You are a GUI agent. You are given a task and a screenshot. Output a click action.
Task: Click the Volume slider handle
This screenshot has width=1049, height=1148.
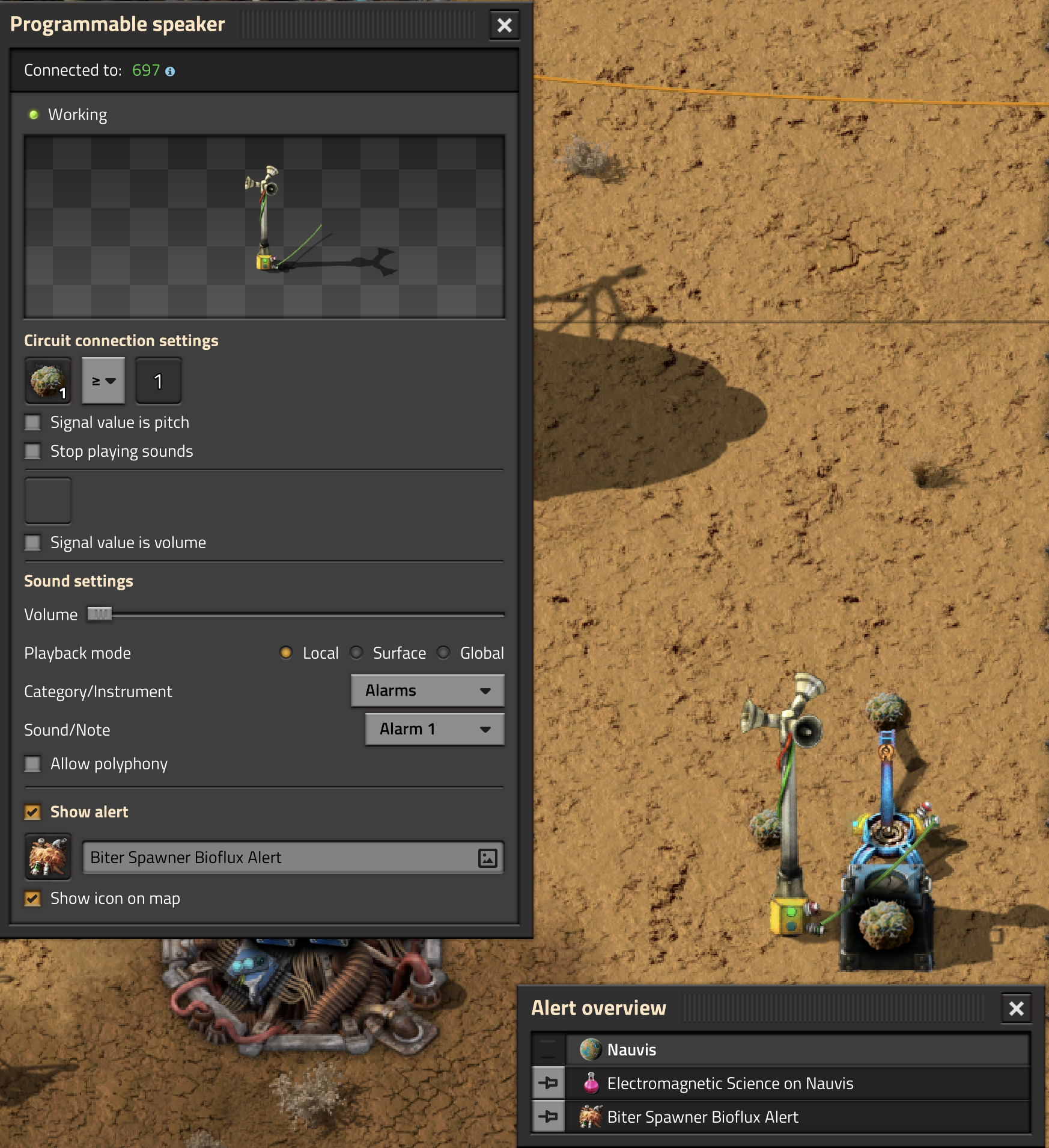click(x=100, y=614)
